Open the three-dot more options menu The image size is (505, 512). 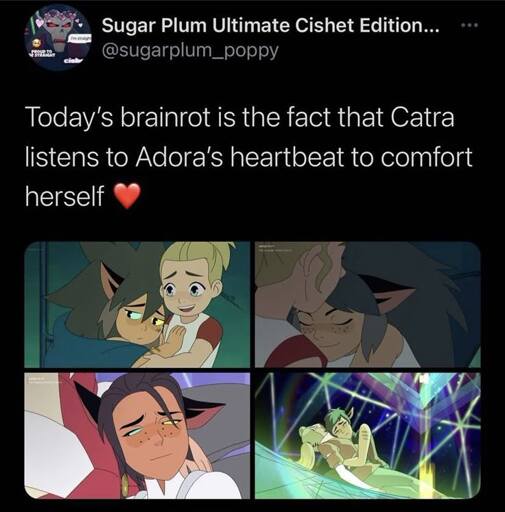(x=469, y=25)
